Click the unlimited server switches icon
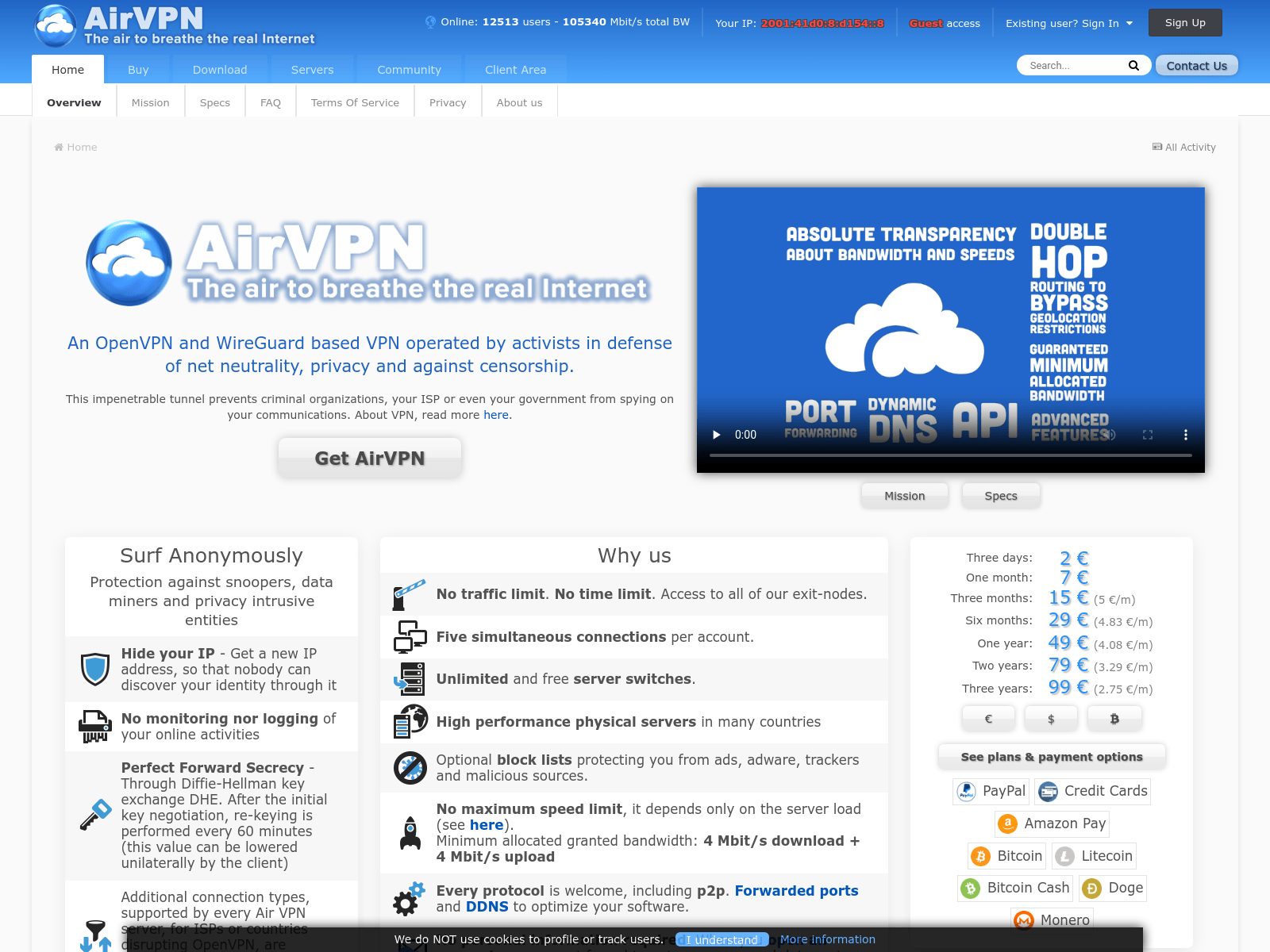 click(410, 679)
